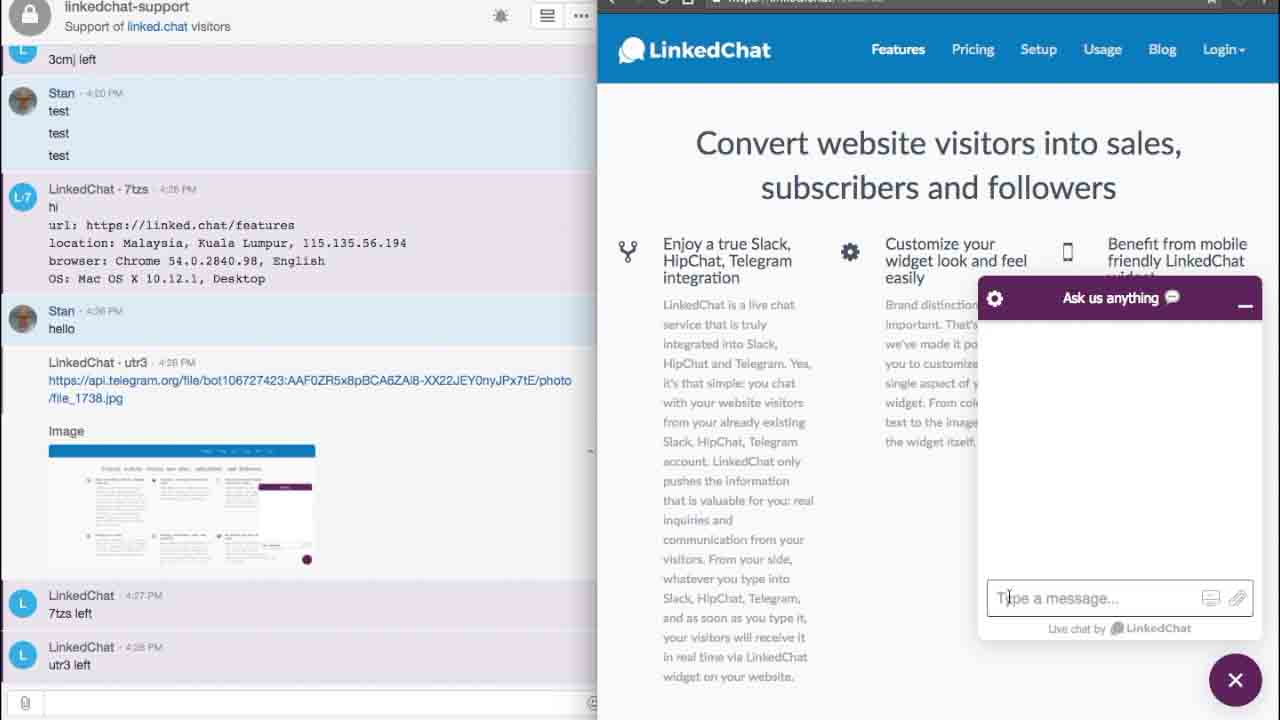Click the 'browser: Chrome 54.0.2840.98, English' line
This screenshot has height=720, width=1280.
(187, 261)
